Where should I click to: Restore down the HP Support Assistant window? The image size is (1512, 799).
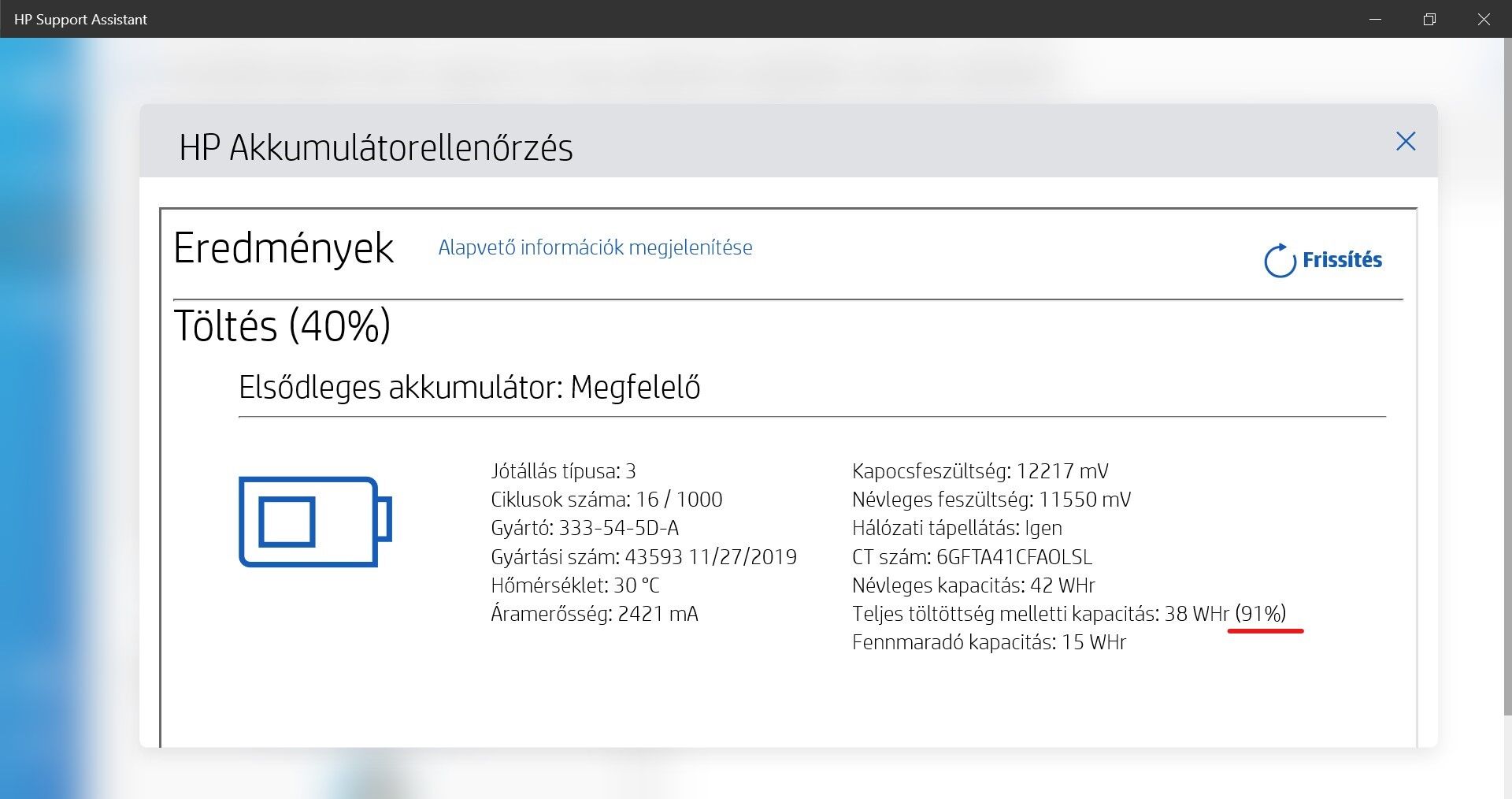point(1429,19)
